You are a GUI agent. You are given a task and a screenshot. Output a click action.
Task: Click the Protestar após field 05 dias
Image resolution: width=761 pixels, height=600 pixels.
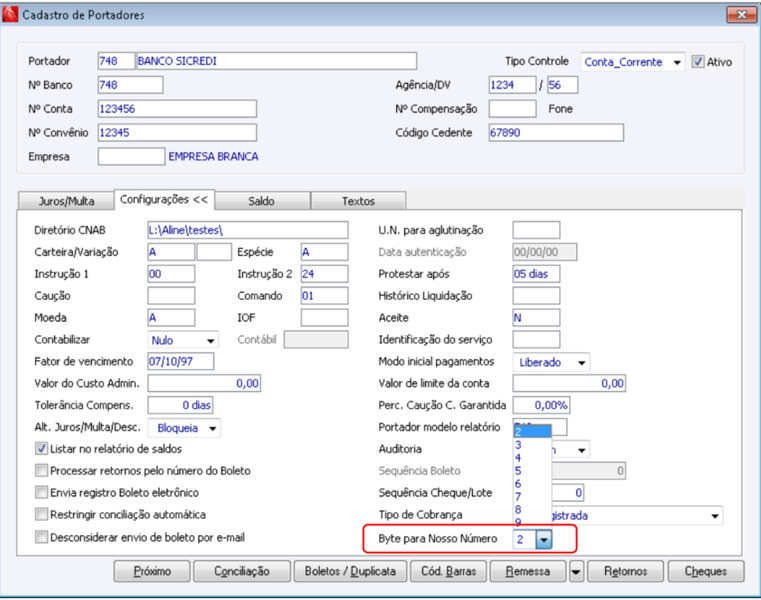(536, 274)
